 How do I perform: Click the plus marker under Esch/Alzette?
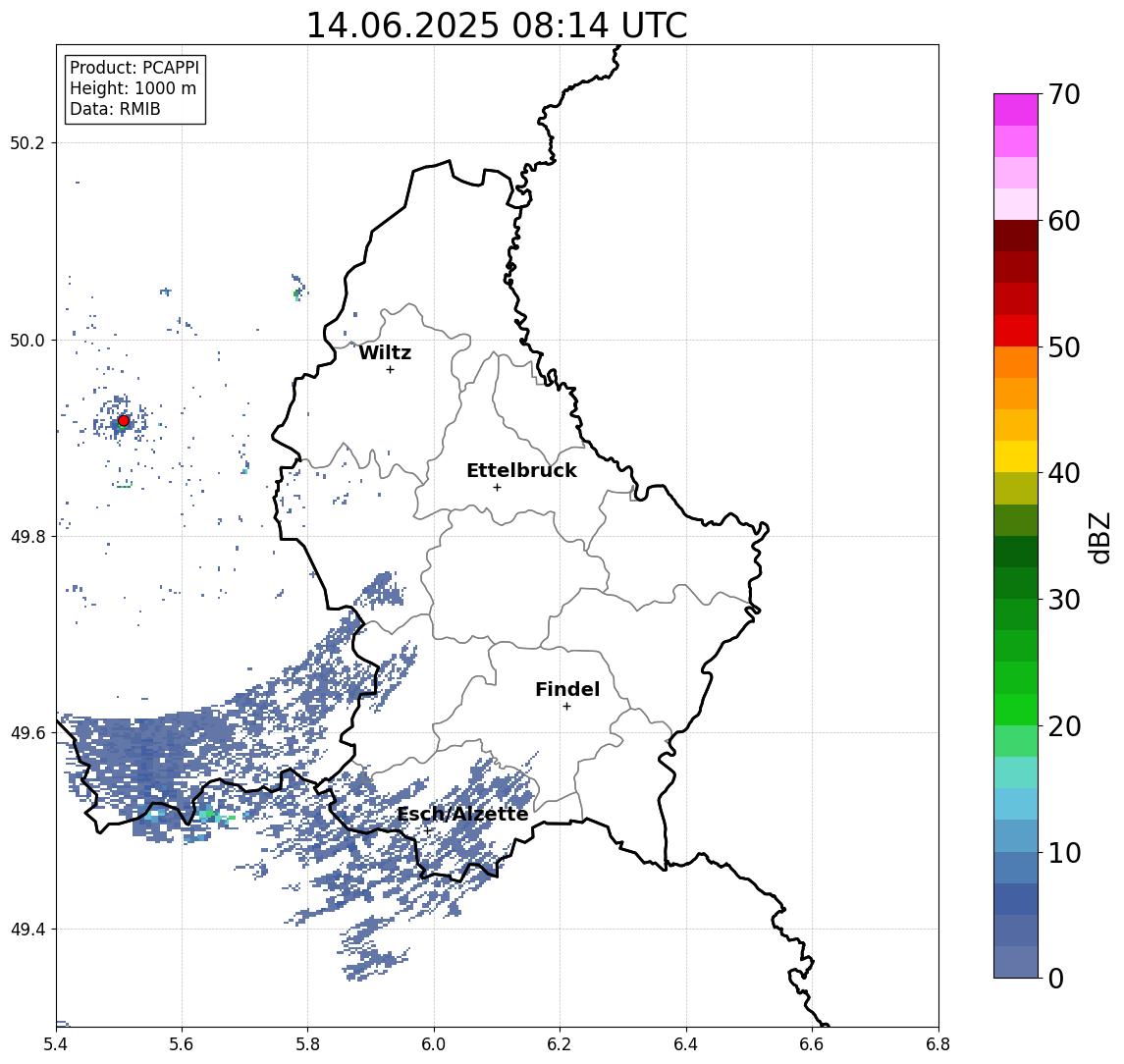[x=428, y=831]
